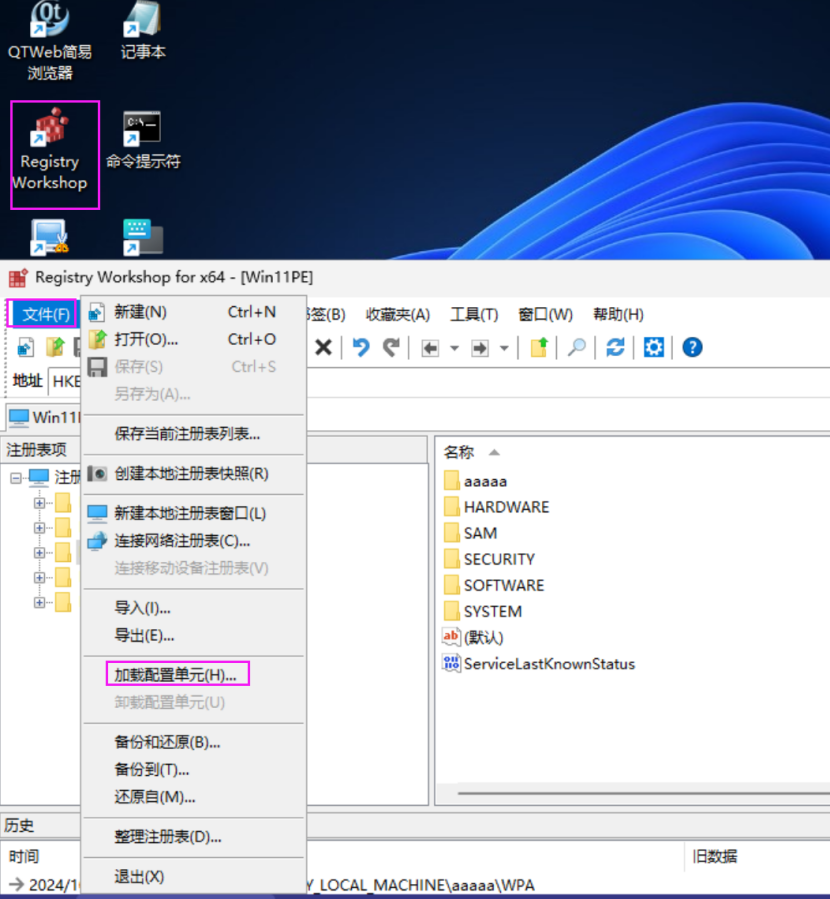Select 创建本地注册表快照(R) menu entry
Viewport: 830px width, 899px height.
tap(194, 474)
